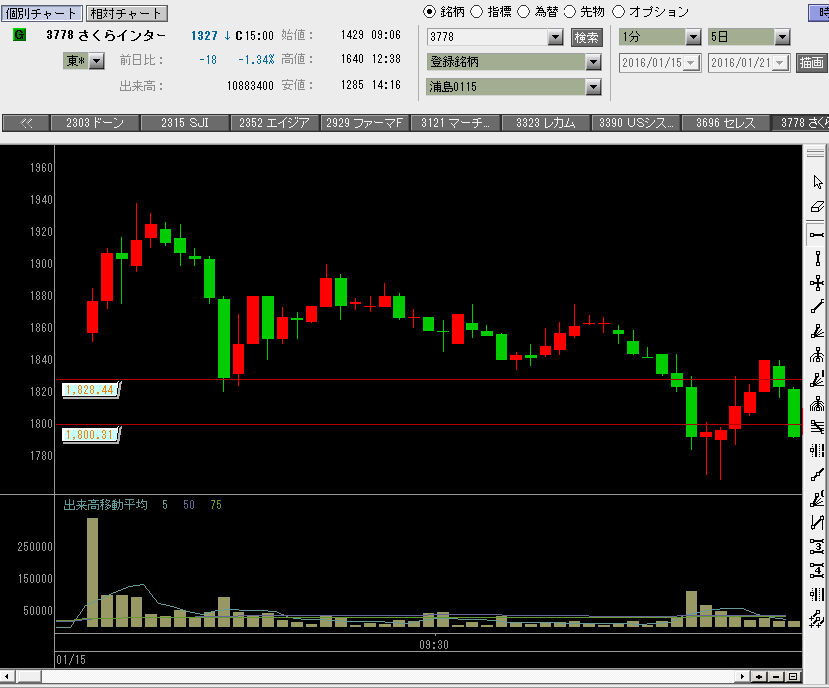829x688 pixels.
Task: Select the arrow pointer tool
Action: (x=817, y=182)
